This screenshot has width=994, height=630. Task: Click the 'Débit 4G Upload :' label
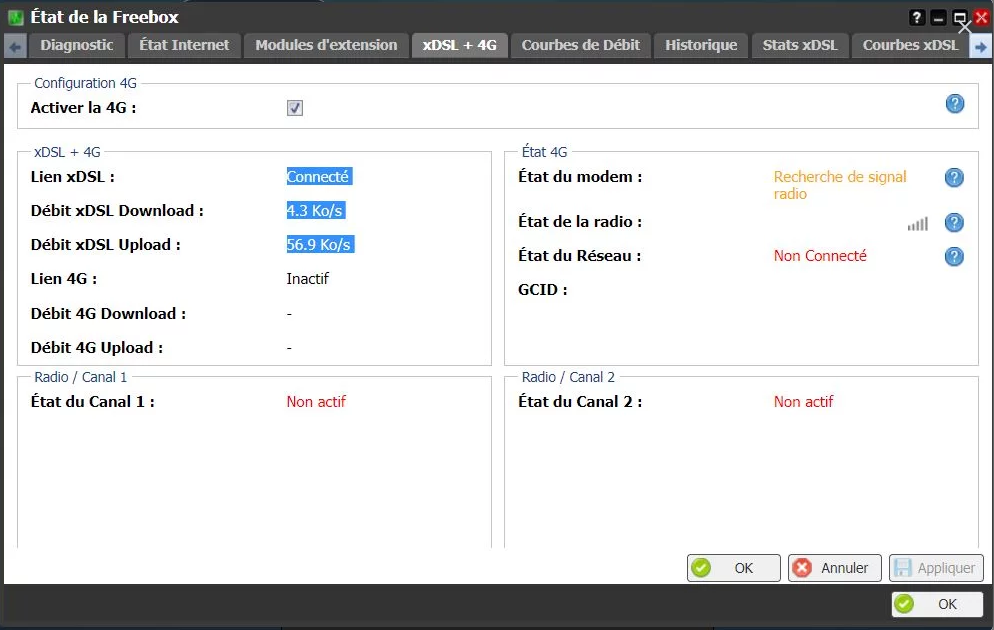tap(97, 348)
